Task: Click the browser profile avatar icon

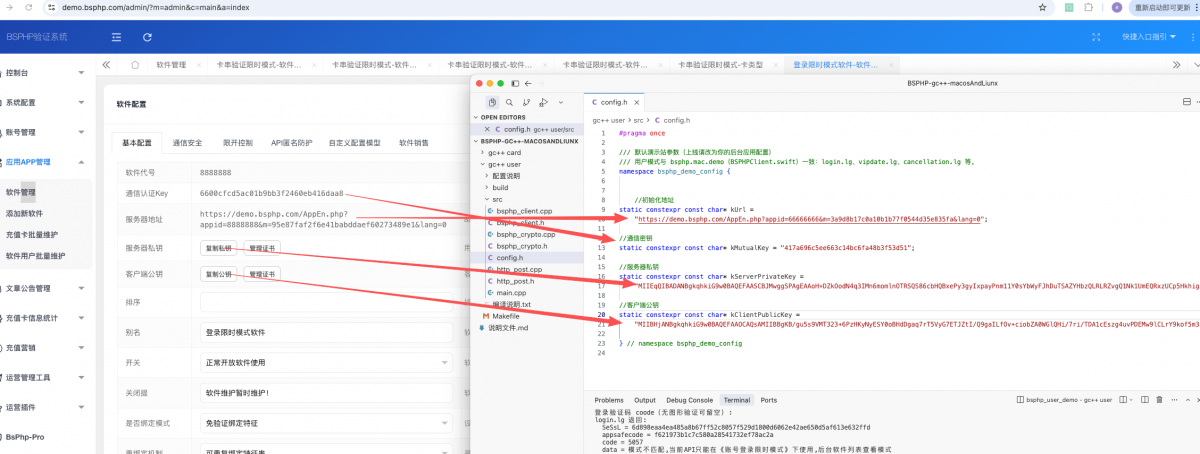Action: pyautogui.click(x=1115, y=6)
